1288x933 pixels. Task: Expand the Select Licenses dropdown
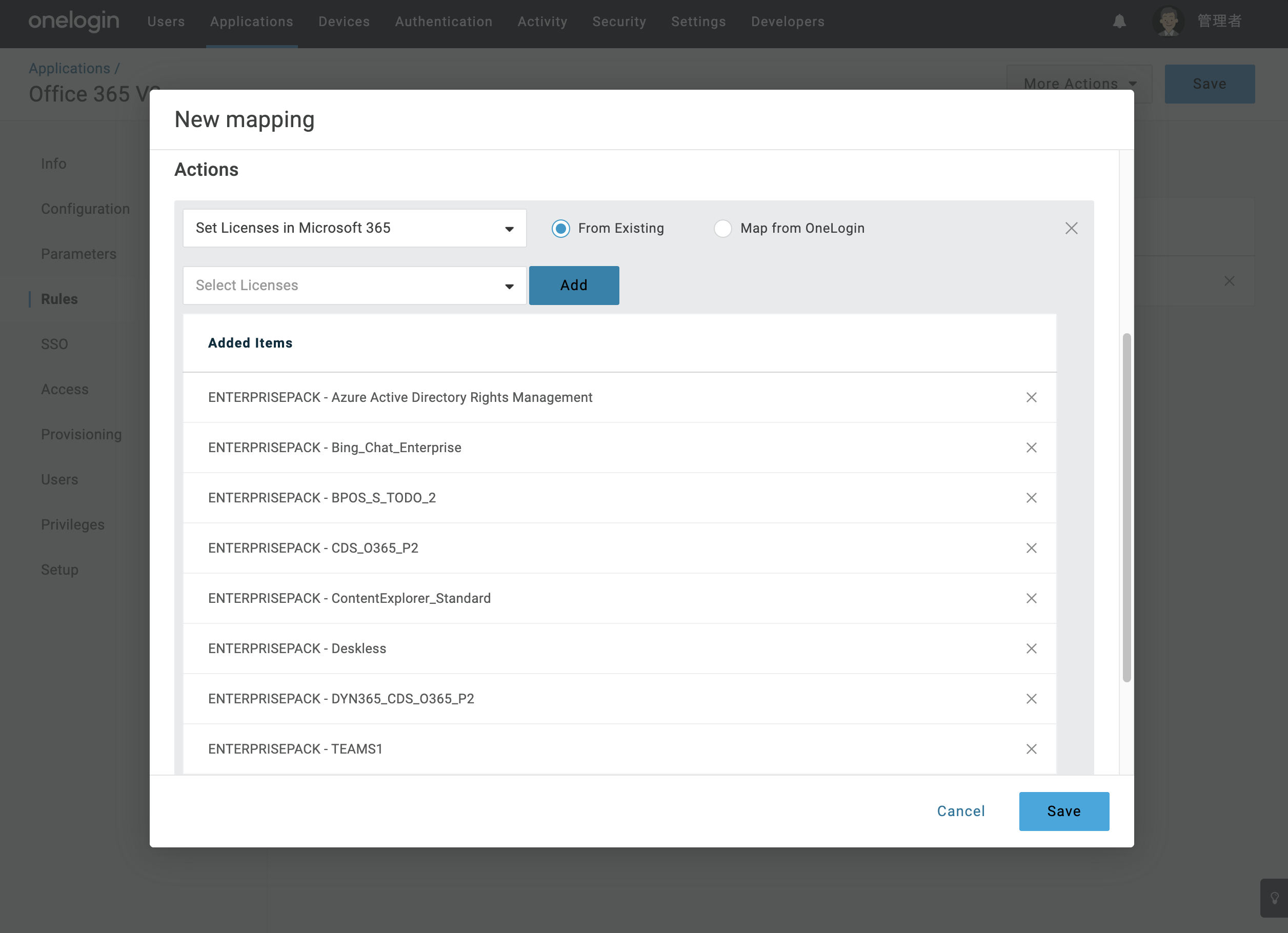pyautogui.click(x=354, y=286)
